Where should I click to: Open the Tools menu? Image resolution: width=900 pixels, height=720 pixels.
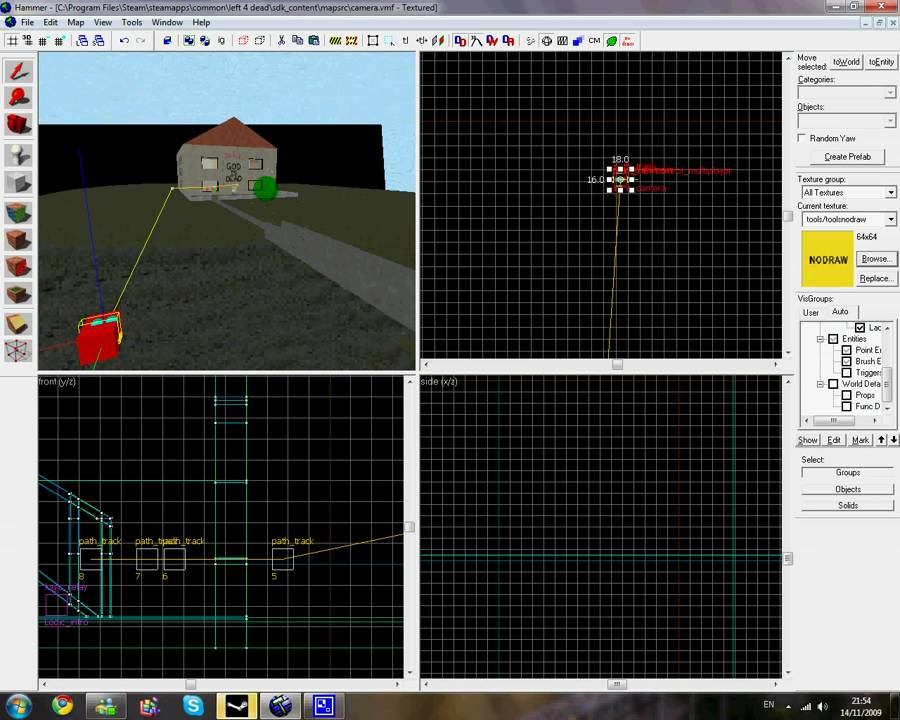click(x=131, y=22)
